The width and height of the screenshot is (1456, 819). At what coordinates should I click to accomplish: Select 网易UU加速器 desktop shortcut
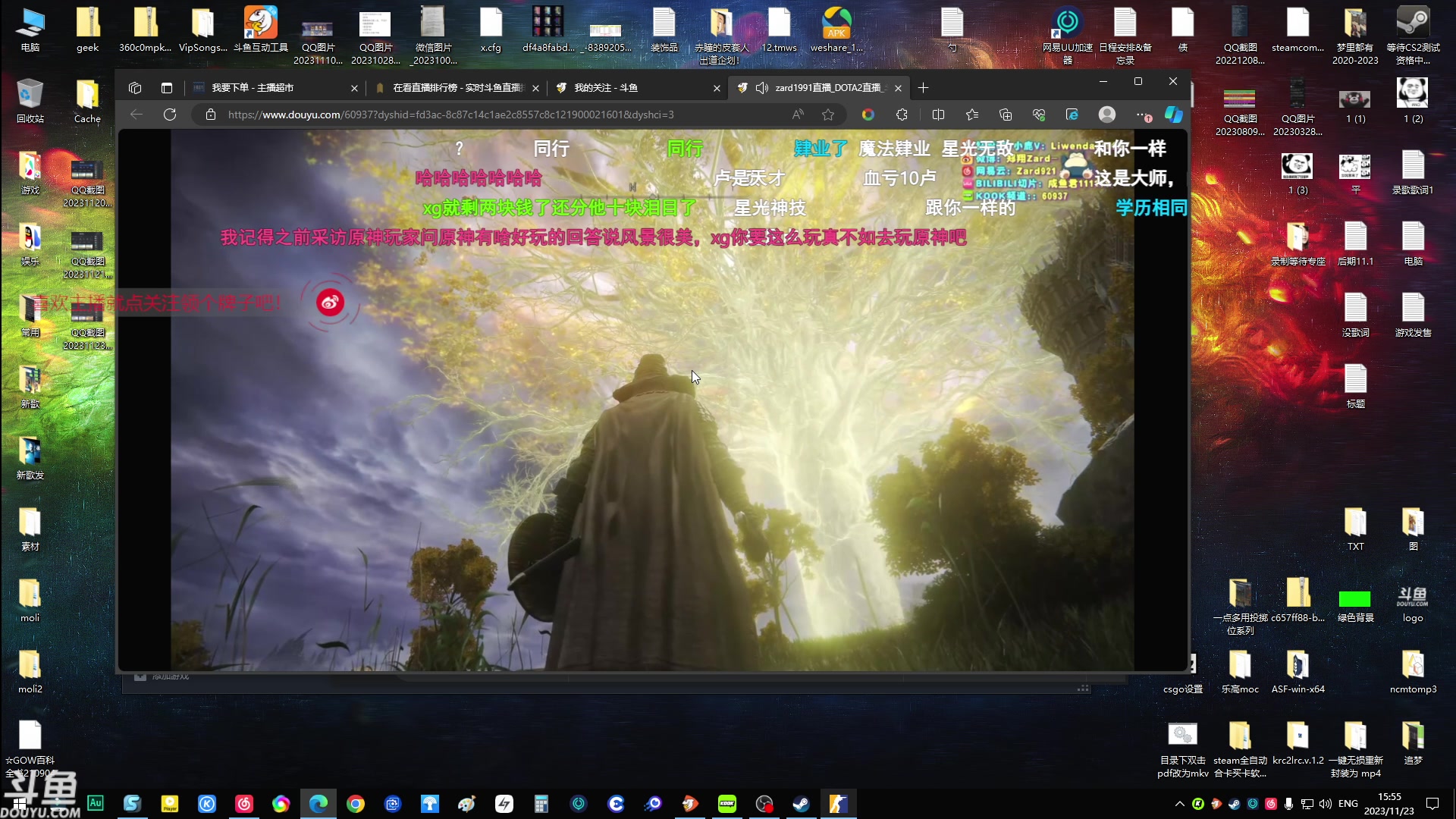pos(1068,36)
